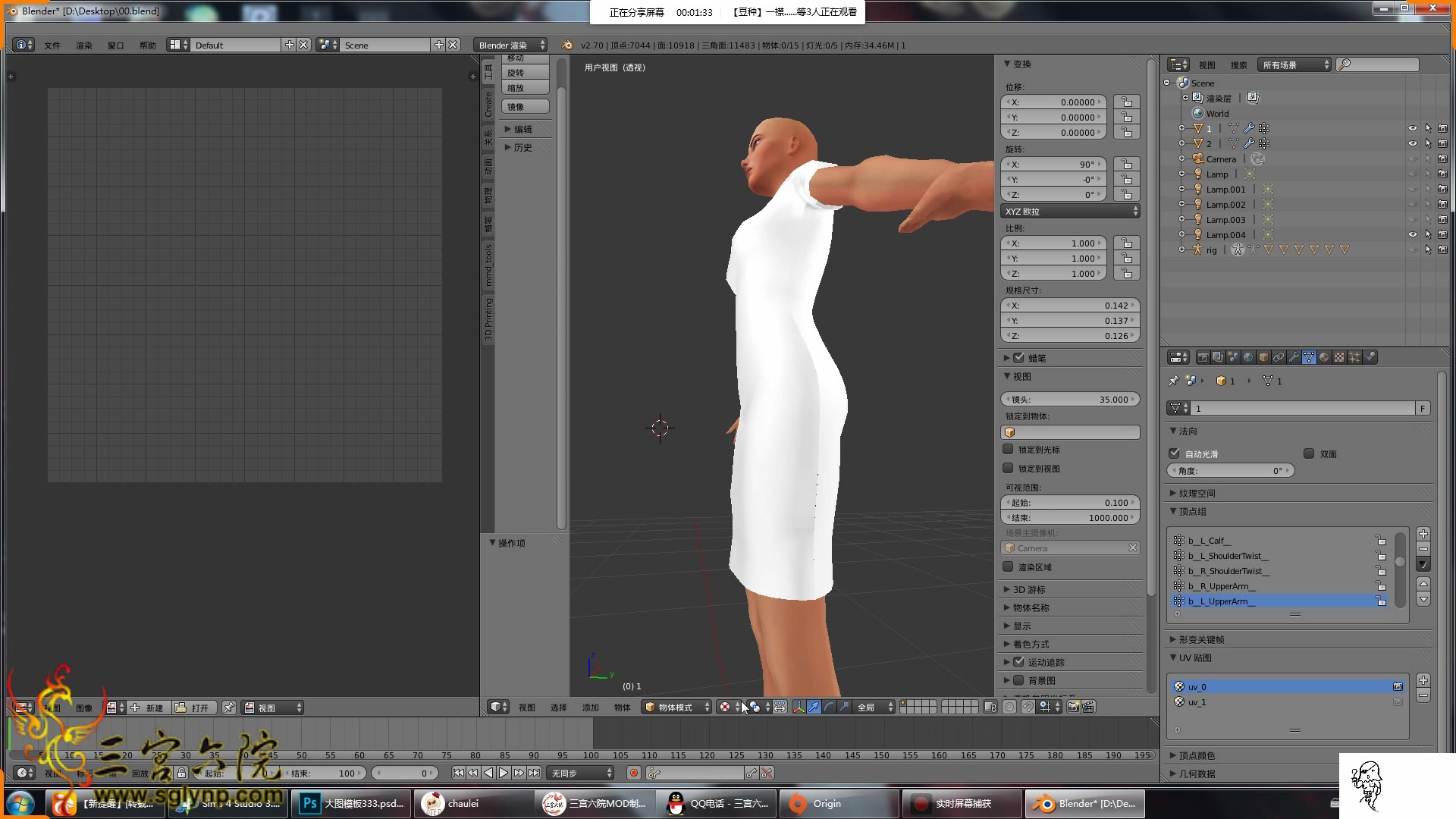This screenshot has width=1456, height=819.
Task: Click the 镜像 mirror button
Action: pyautogui.click(x=525, y=107)
